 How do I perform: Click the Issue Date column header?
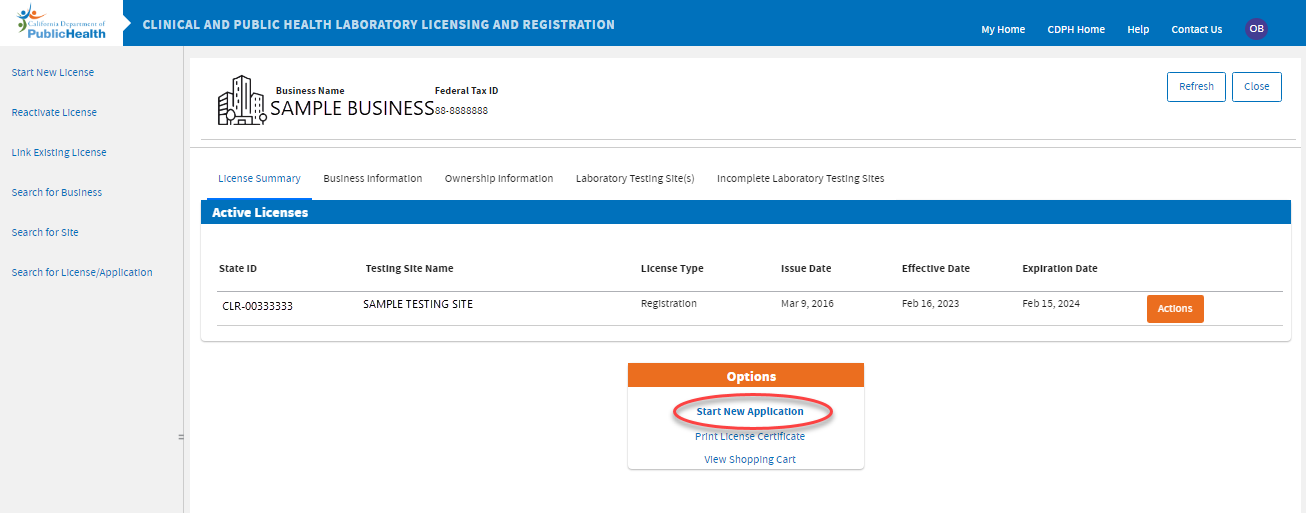point(806,268)
